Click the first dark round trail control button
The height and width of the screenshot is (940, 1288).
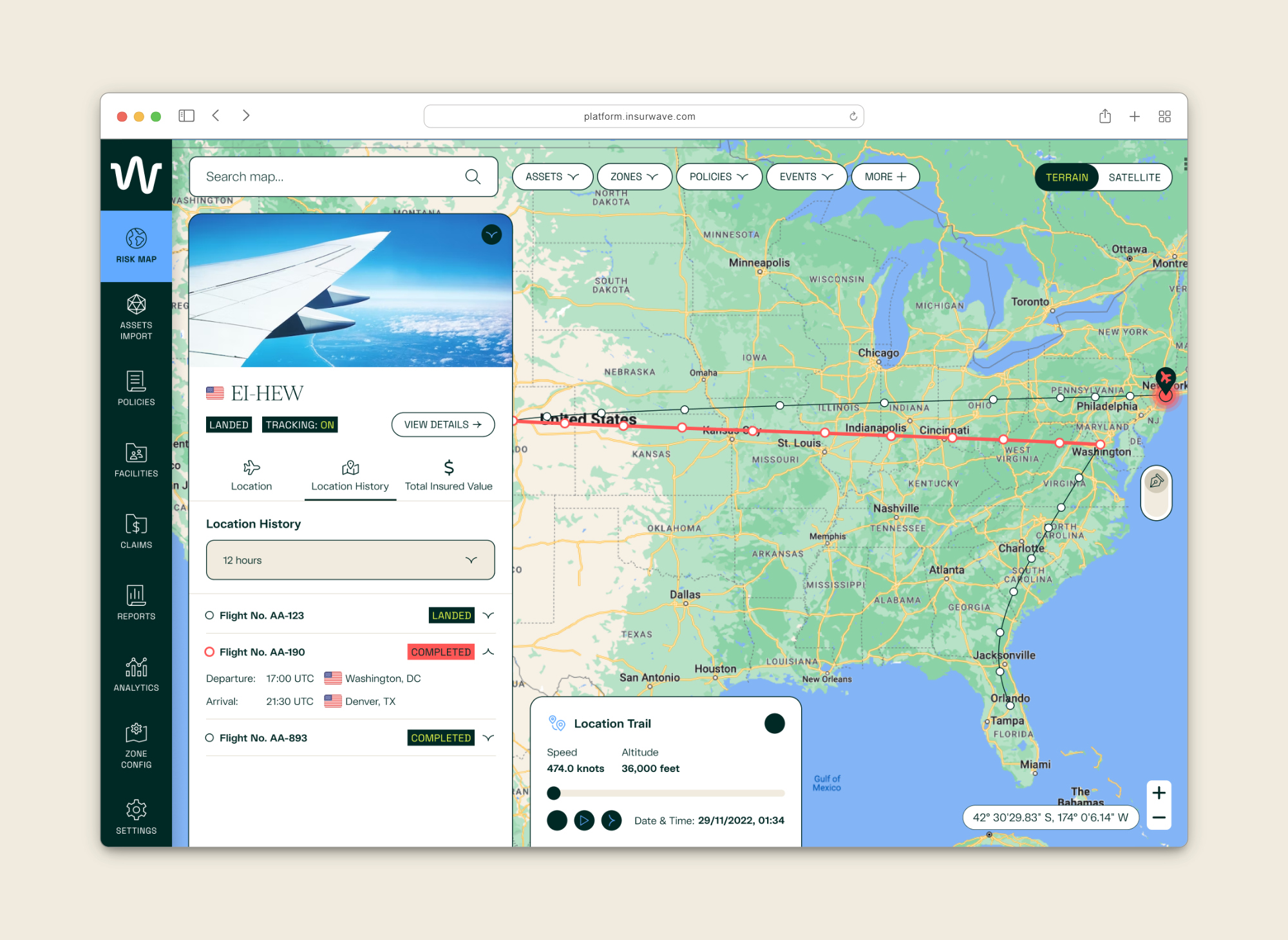pos(557,820)
